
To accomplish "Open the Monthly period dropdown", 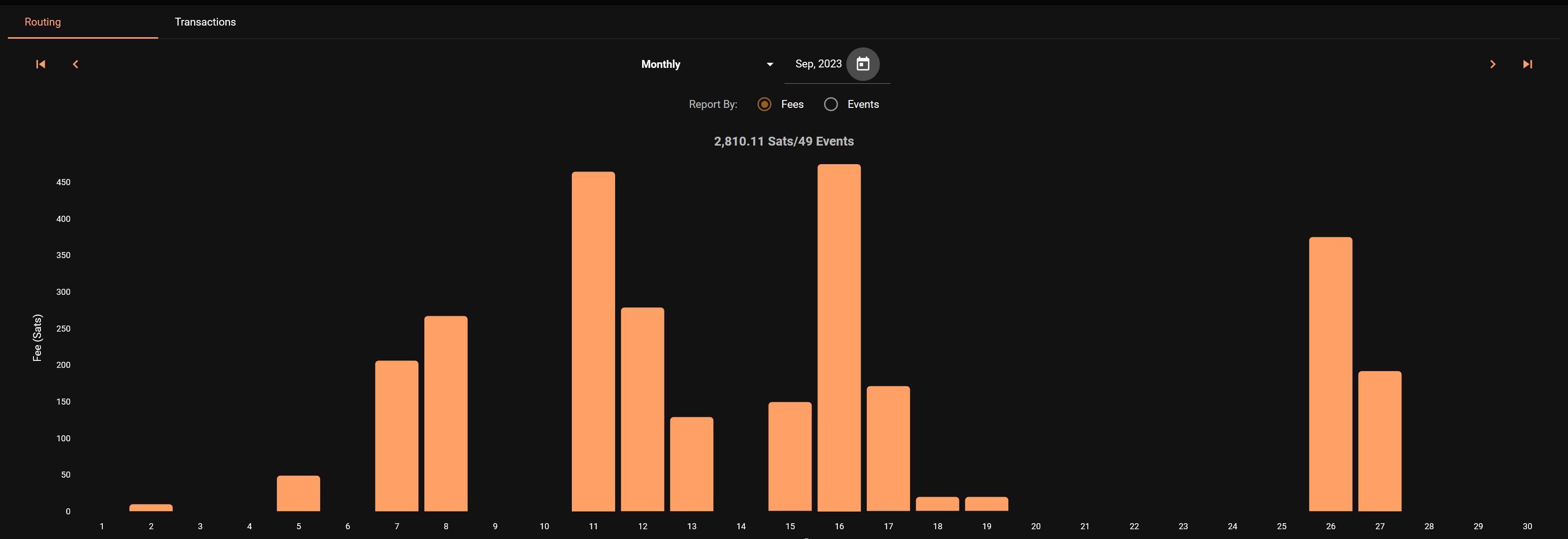I will tap(708, 65).
